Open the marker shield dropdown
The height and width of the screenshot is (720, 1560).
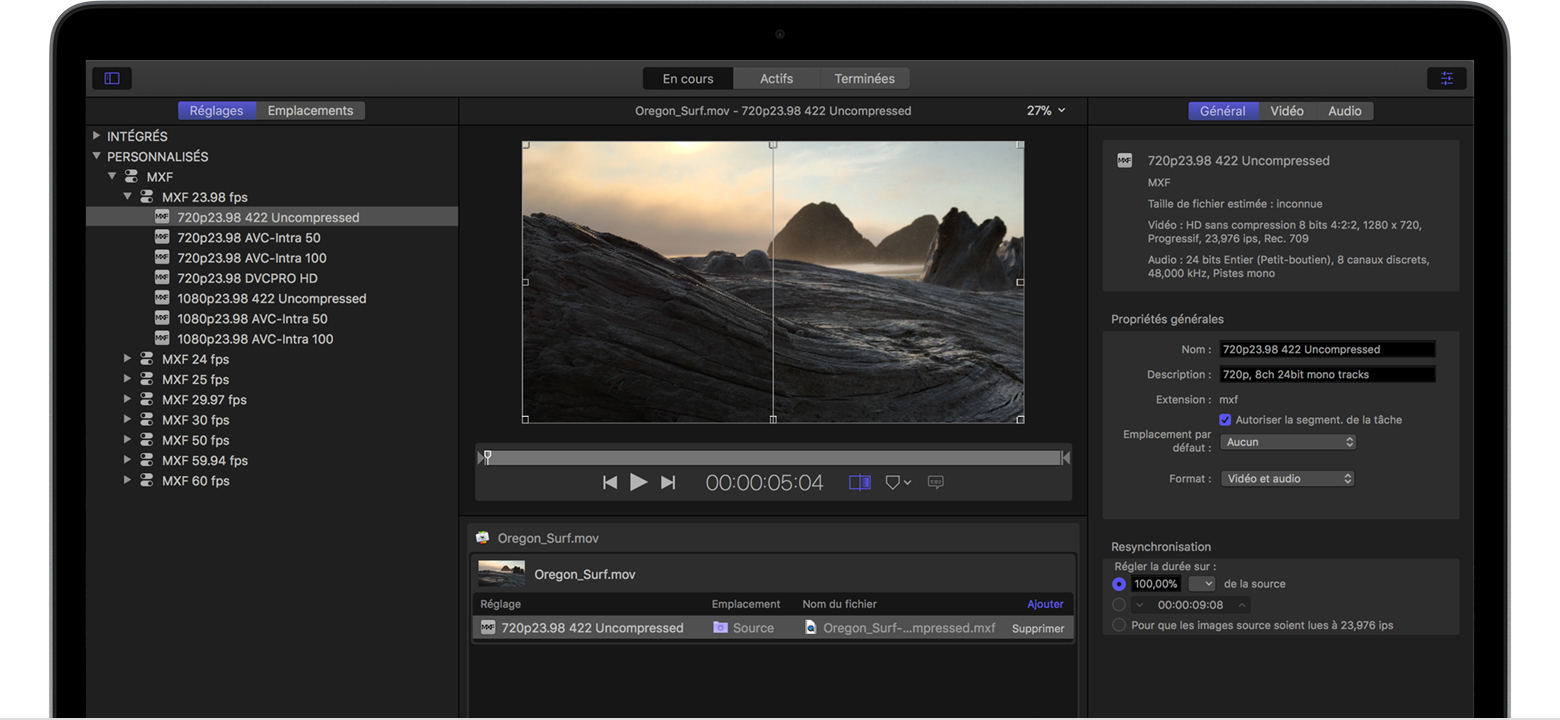click(897, 482)
